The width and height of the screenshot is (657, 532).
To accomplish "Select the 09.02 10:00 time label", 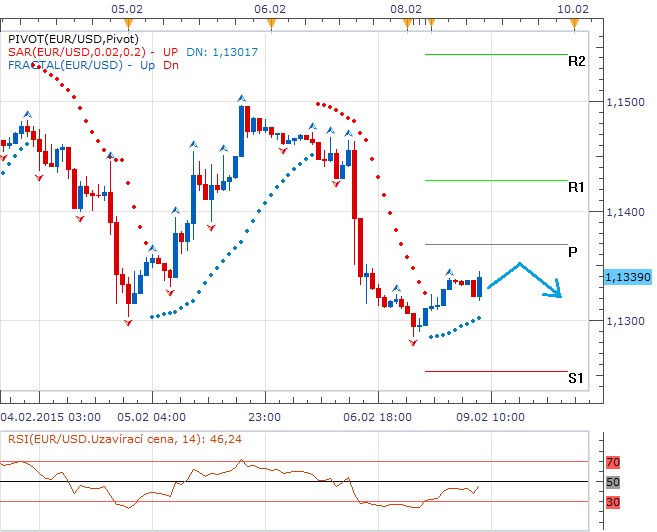I will [x=490, y=417].
